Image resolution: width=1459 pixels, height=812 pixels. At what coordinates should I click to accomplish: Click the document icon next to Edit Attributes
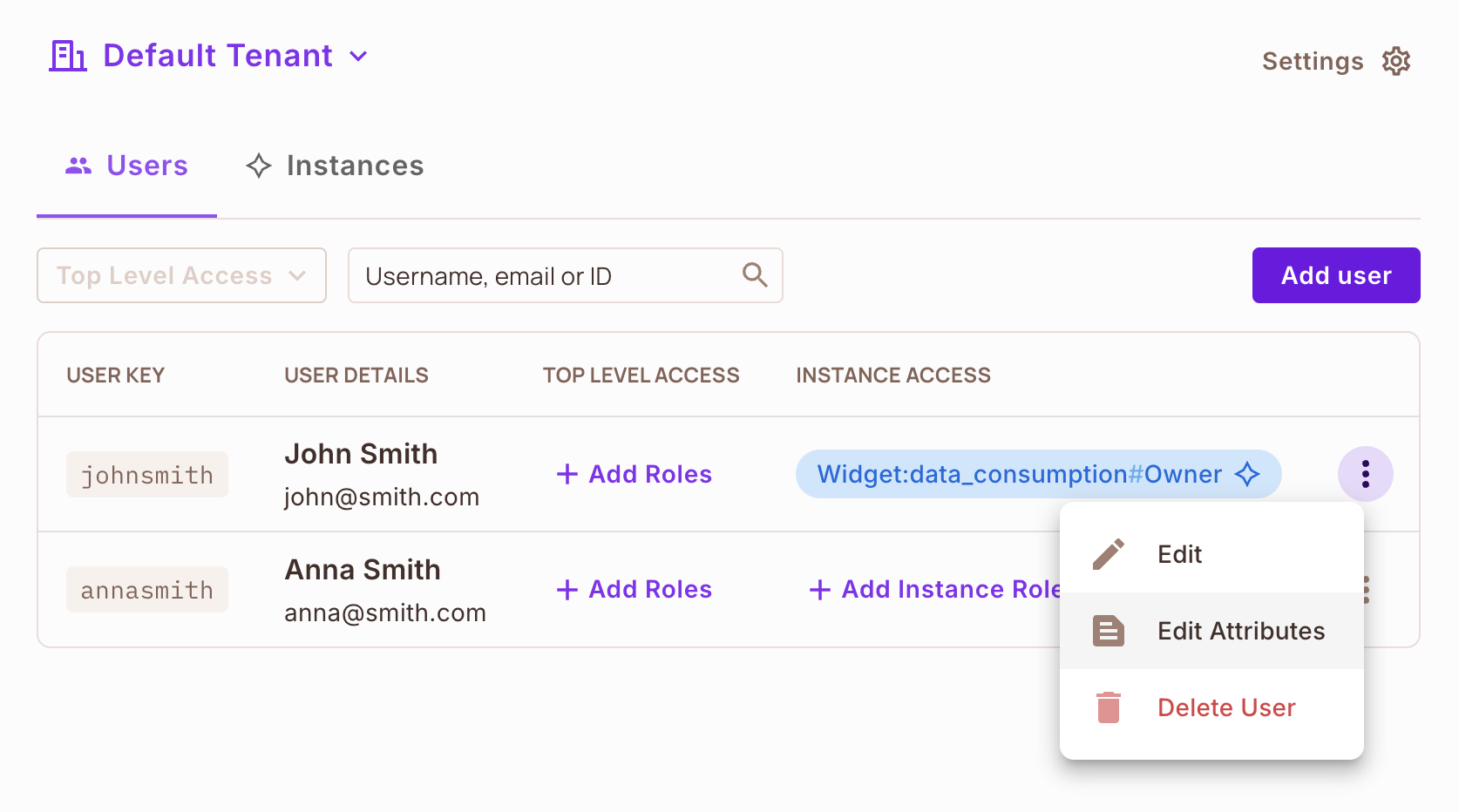(x=1108, y=630)
